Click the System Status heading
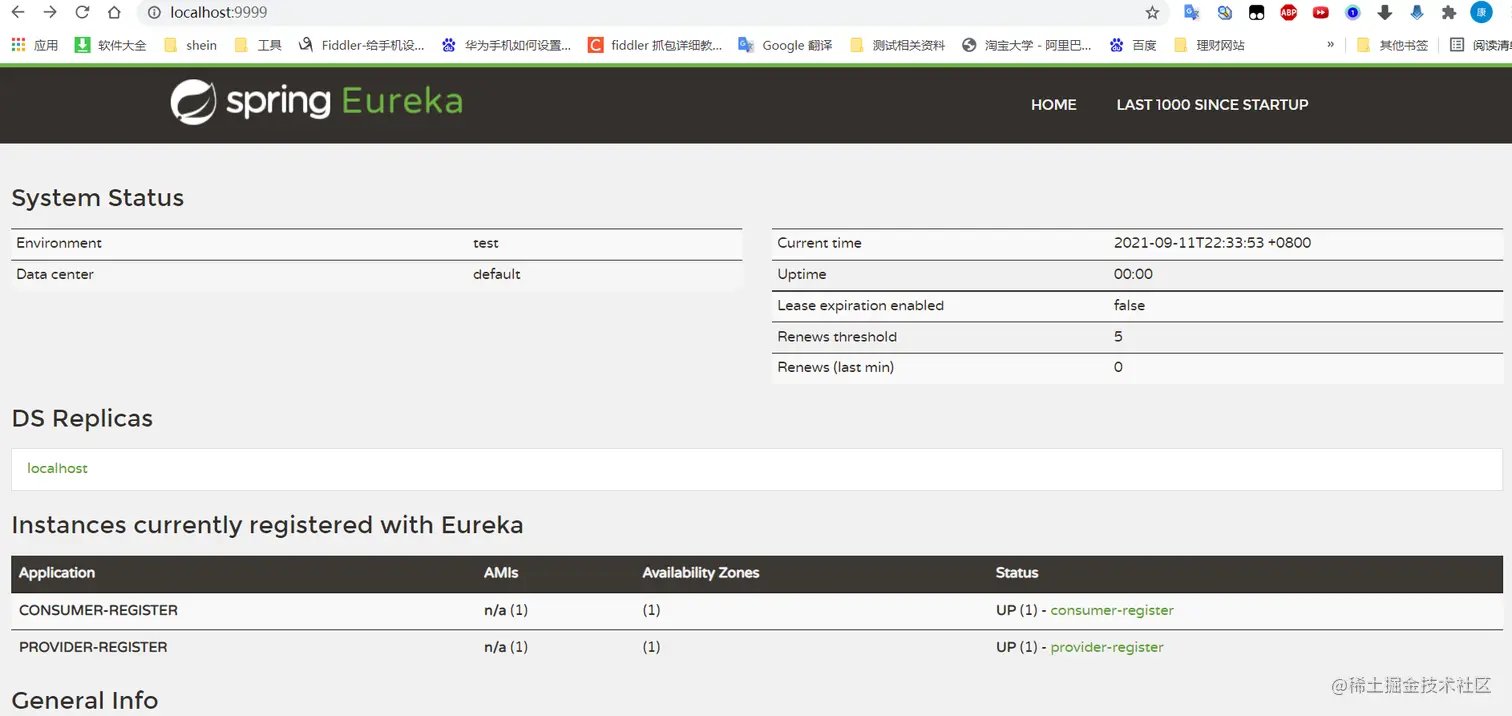The image size is (1512, 716). click(98, 198)
